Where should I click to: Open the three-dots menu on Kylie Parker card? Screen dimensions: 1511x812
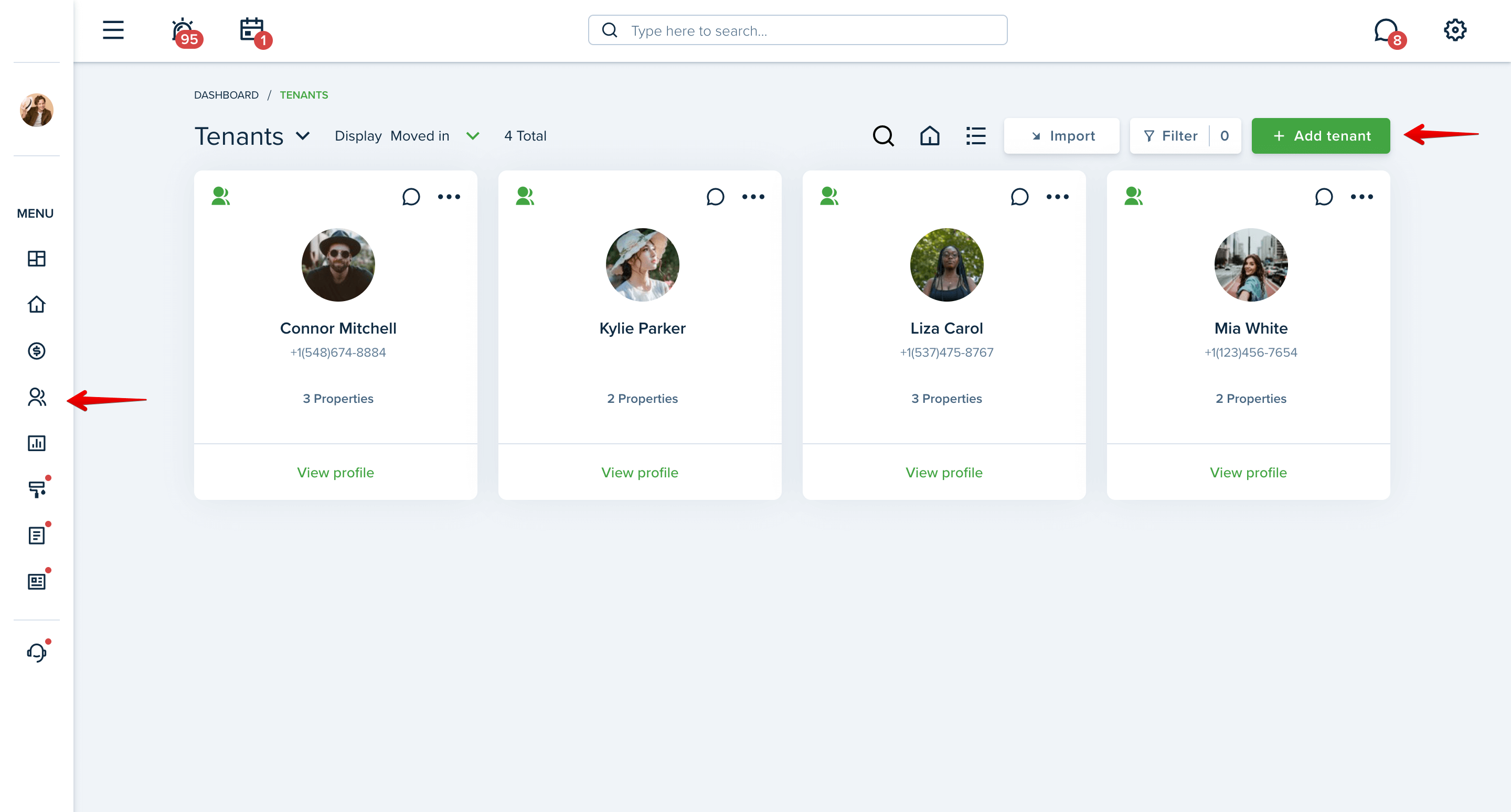[753, 197]
